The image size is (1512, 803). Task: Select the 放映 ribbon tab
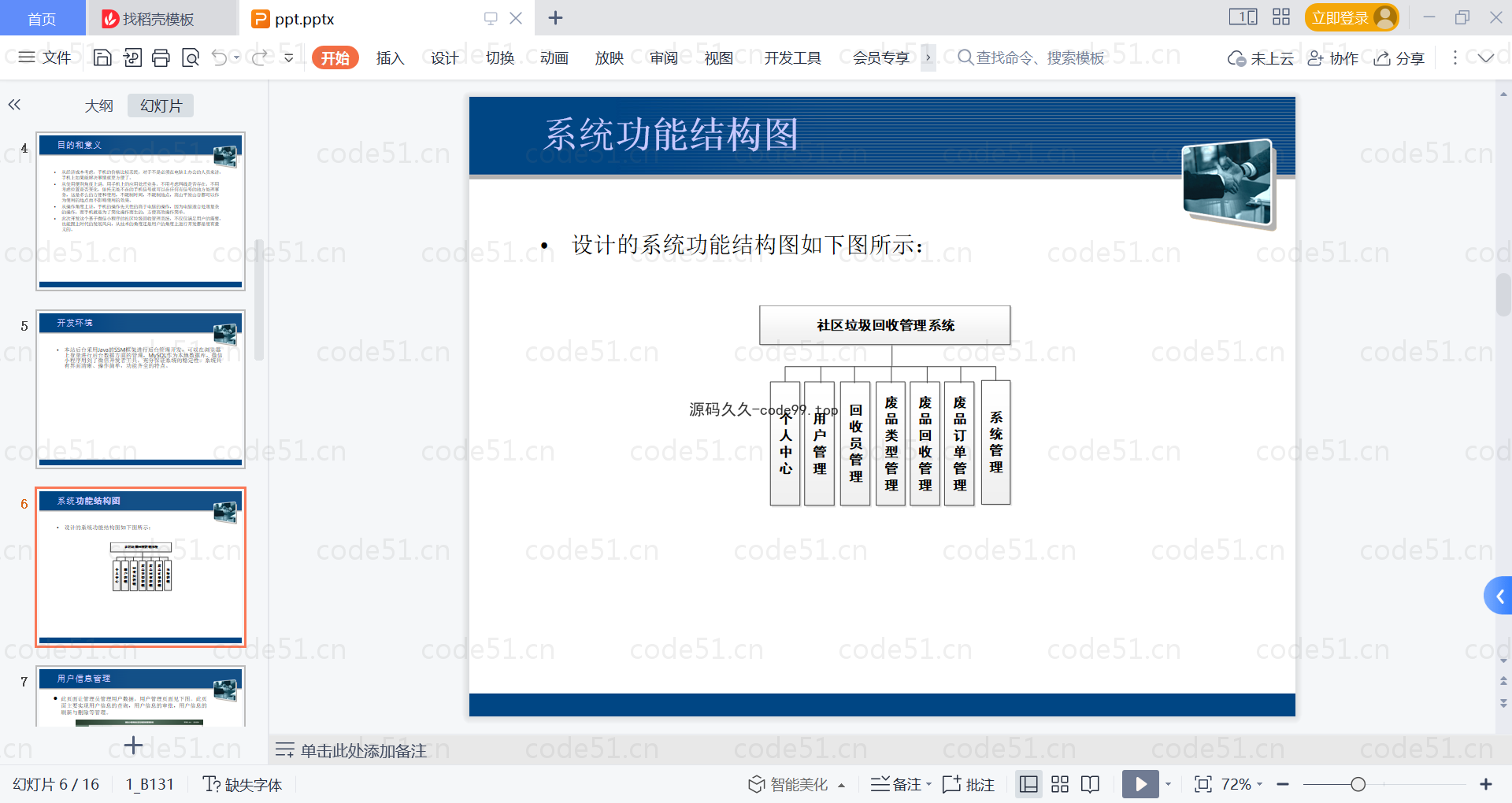(x=610, y=57)
